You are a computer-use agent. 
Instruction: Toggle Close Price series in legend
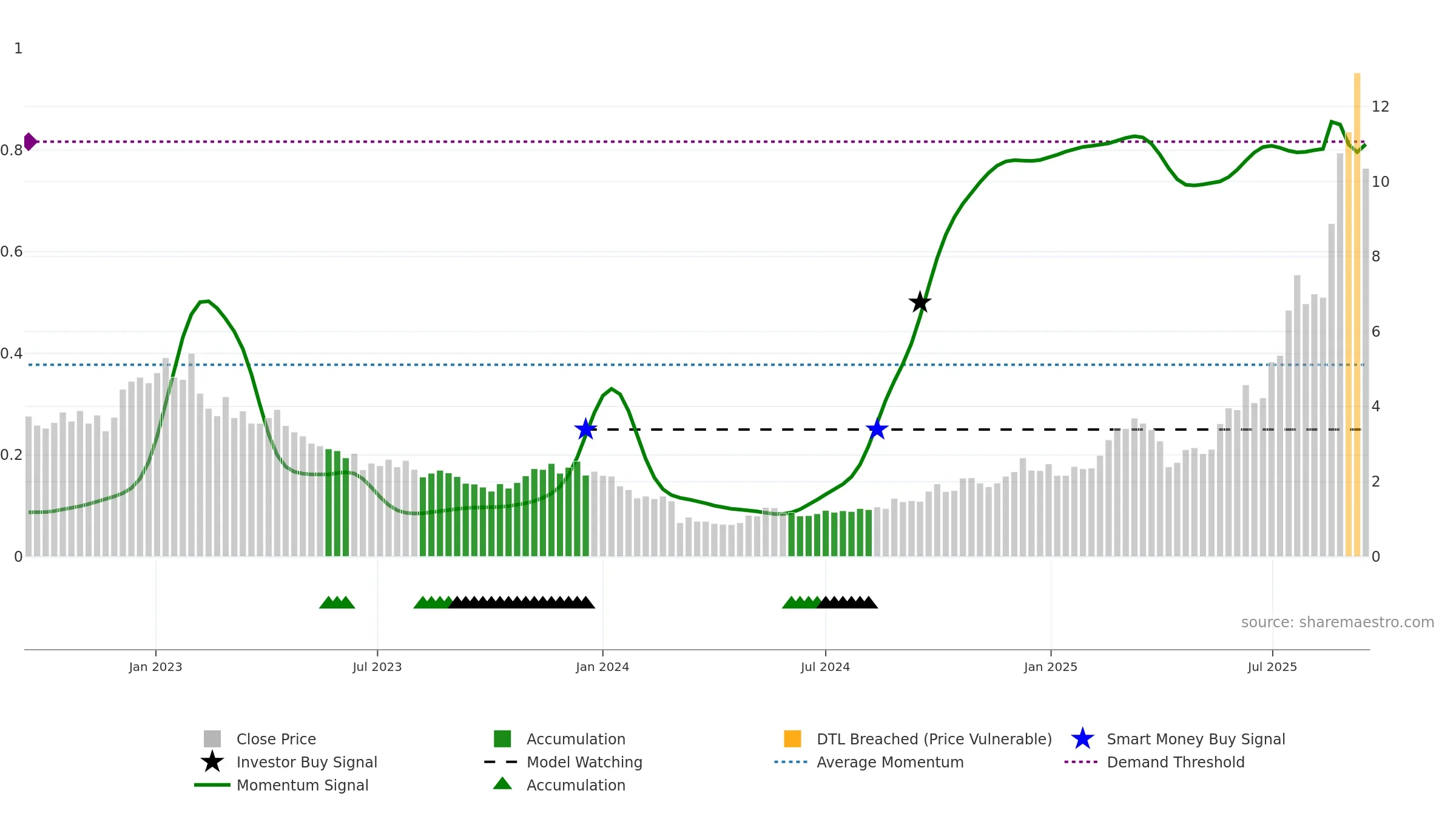pos(276,739)
